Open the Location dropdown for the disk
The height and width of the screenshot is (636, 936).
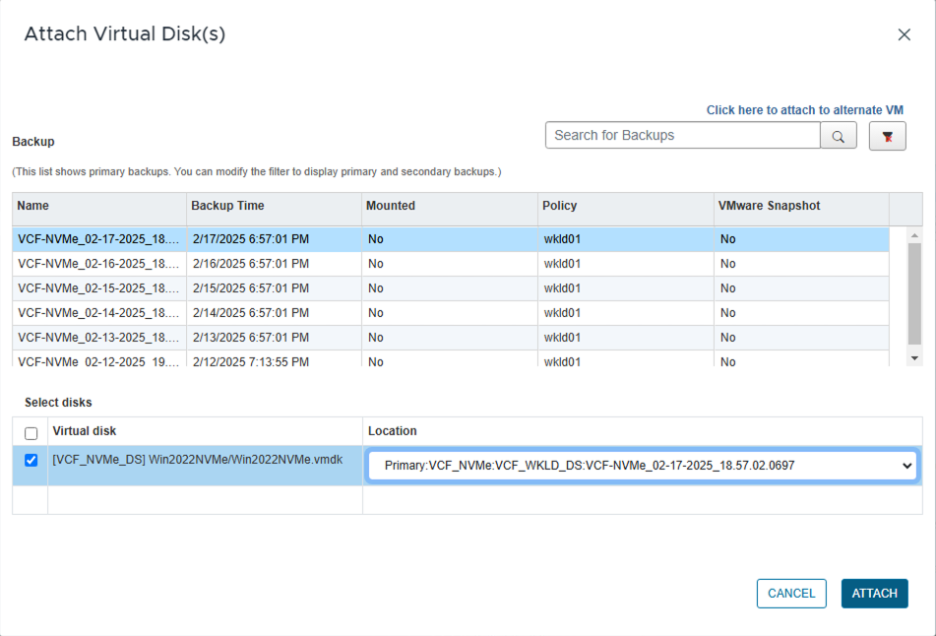tap(641, 466)
